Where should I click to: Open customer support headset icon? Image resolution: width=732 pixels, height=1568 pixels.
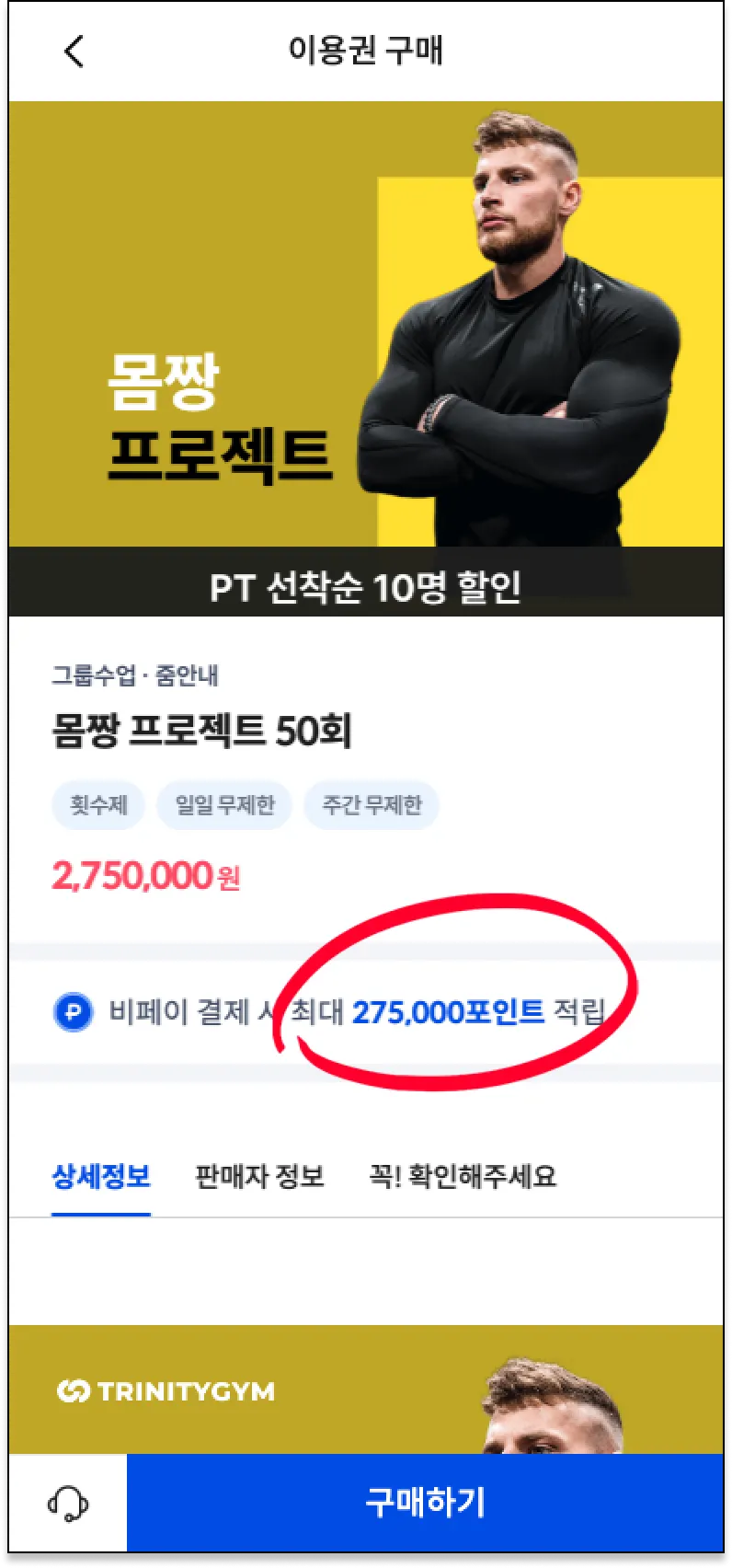point(68,1504)
